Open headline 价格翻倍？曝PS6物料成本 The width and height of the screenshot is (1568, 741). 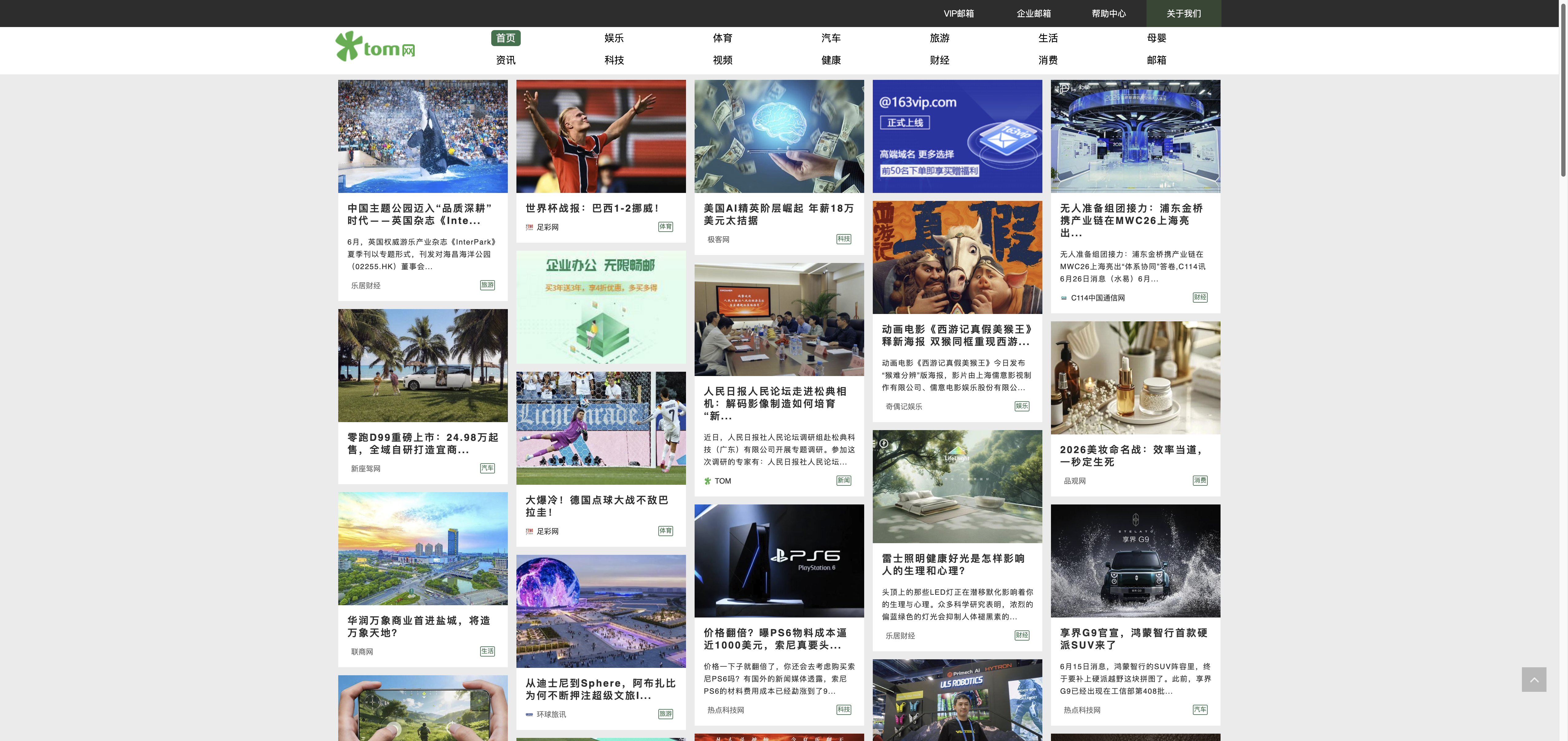(x=775, y=639)
